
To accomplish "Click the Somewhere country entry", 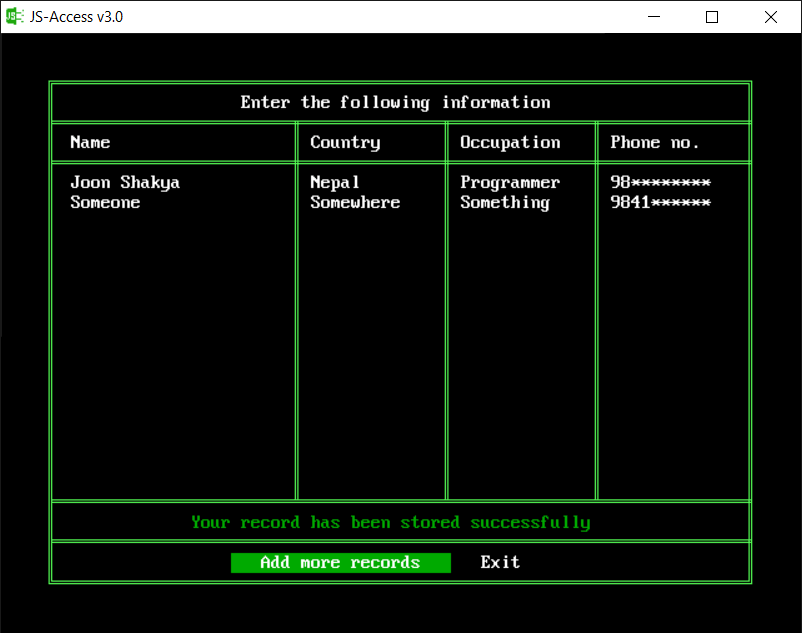I will pyautogui.click(x=354, y=202).
